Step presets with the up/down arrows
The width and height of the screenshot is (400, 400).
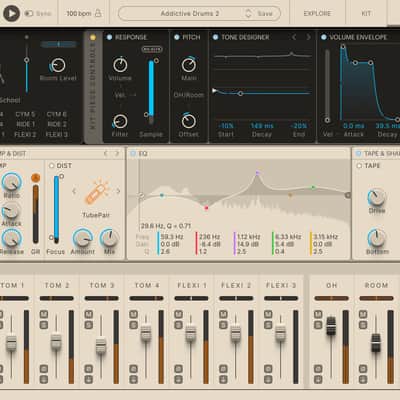pyautogui.click(x=248, y=13)
